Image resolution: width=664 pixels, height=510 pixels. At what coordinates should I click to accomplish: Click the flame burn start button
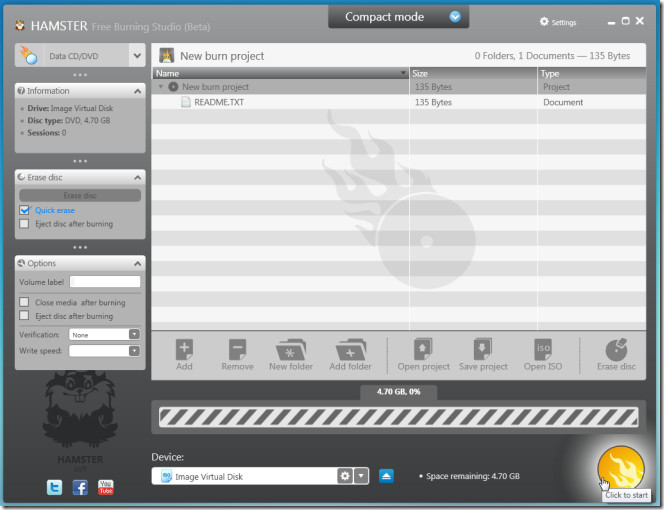point(621,469)
